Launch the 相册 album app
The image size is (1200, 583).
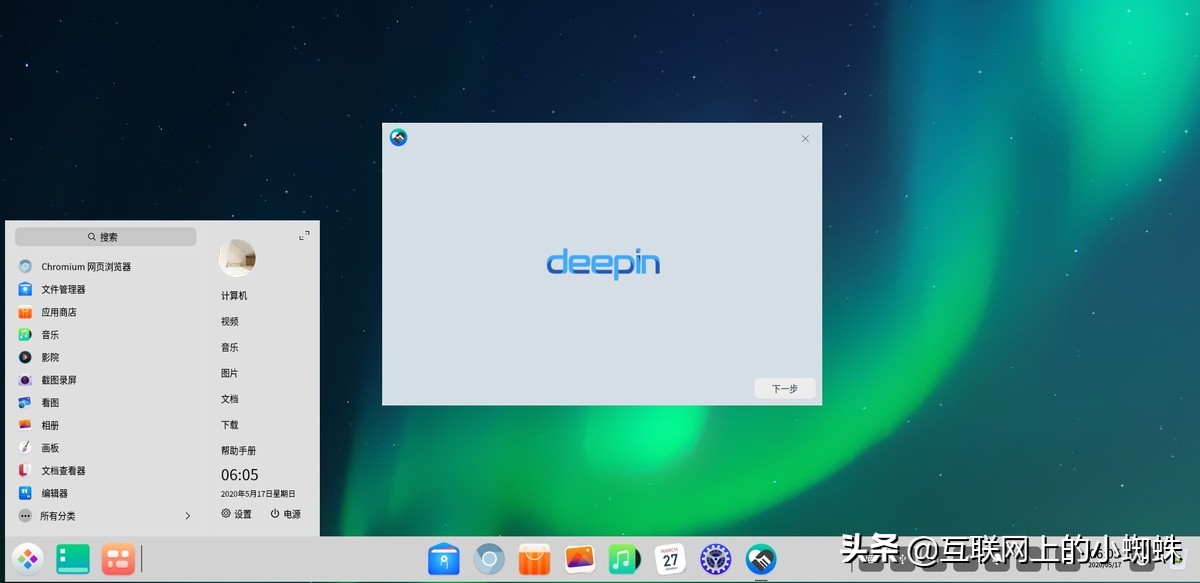(x=48, y=425)
